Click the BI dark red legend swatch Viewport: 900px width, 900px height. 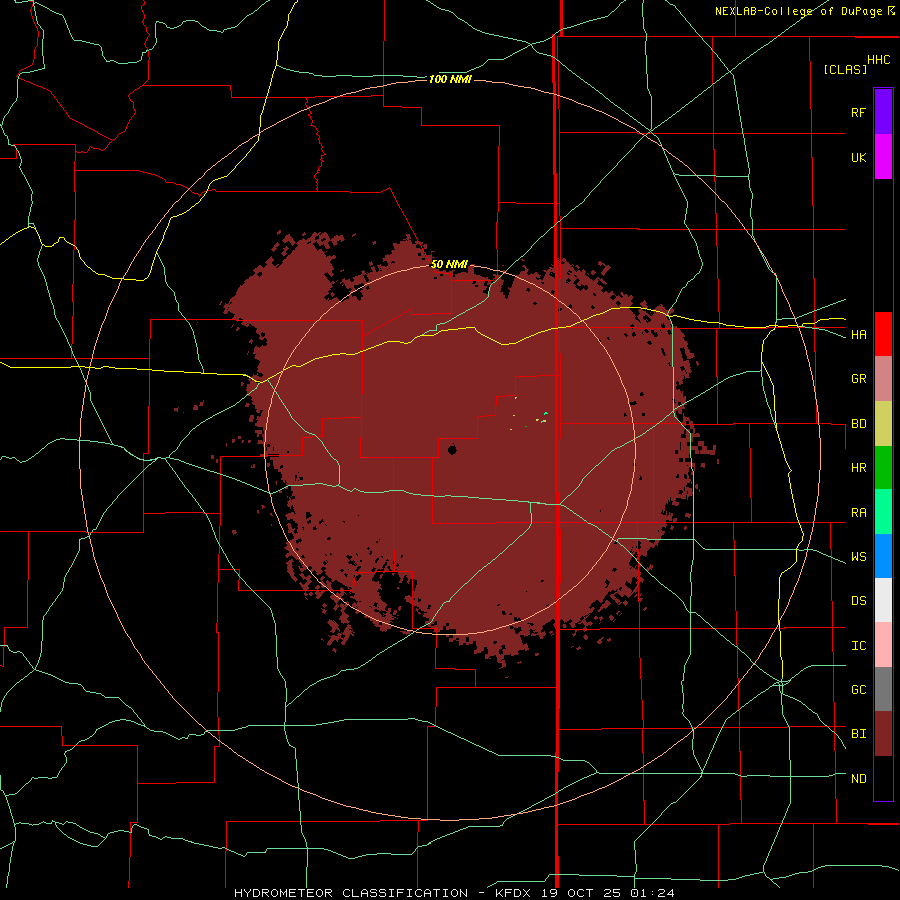[883, 734]
